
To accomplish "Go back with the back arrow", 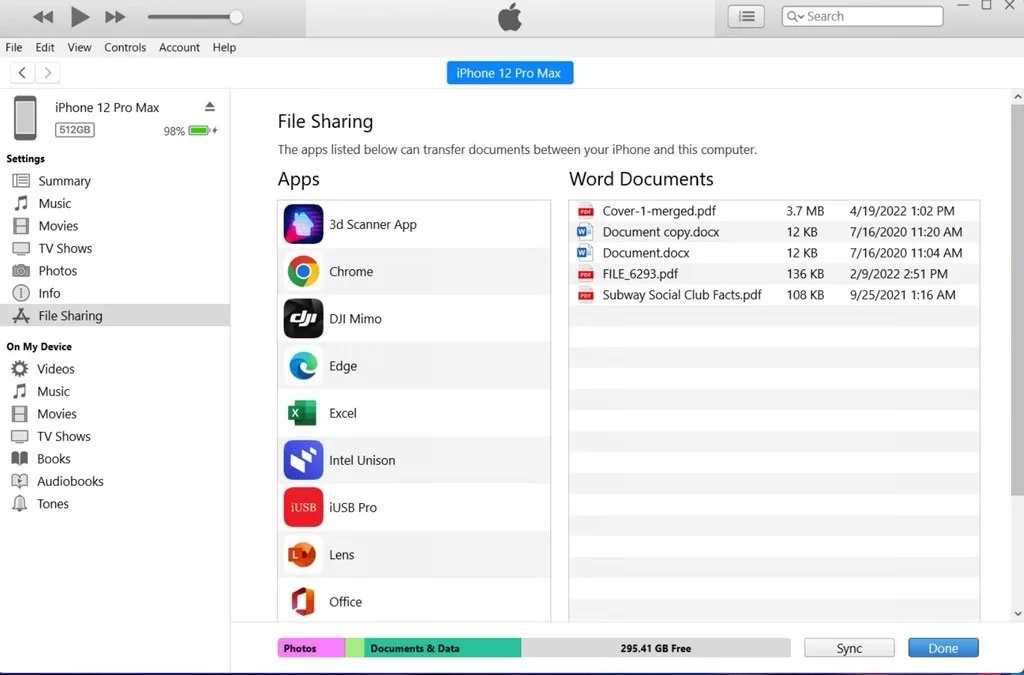I will pos(22,72).
